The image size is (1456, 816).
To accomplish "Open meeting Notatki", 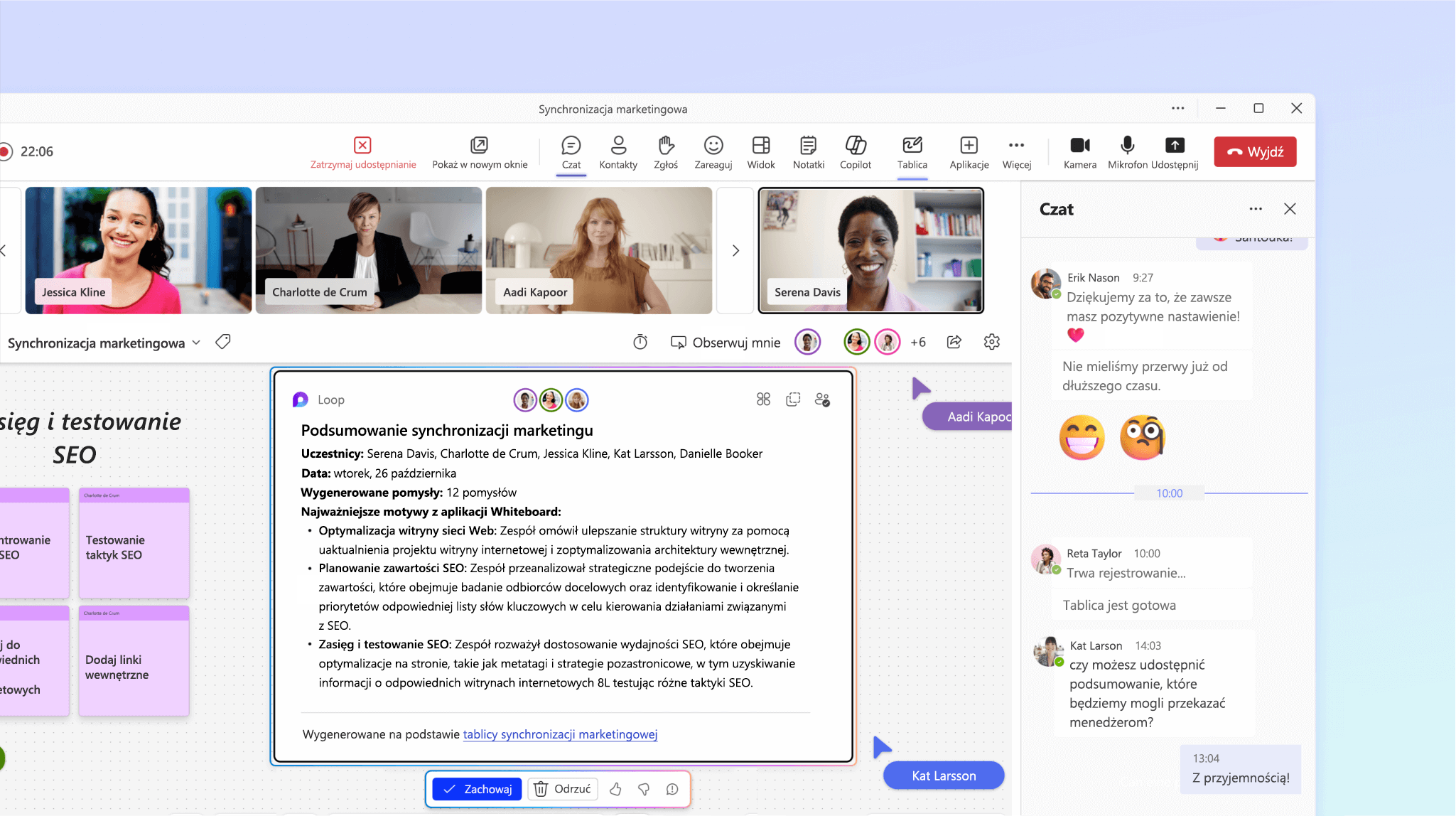I will [x=809, y=152].
